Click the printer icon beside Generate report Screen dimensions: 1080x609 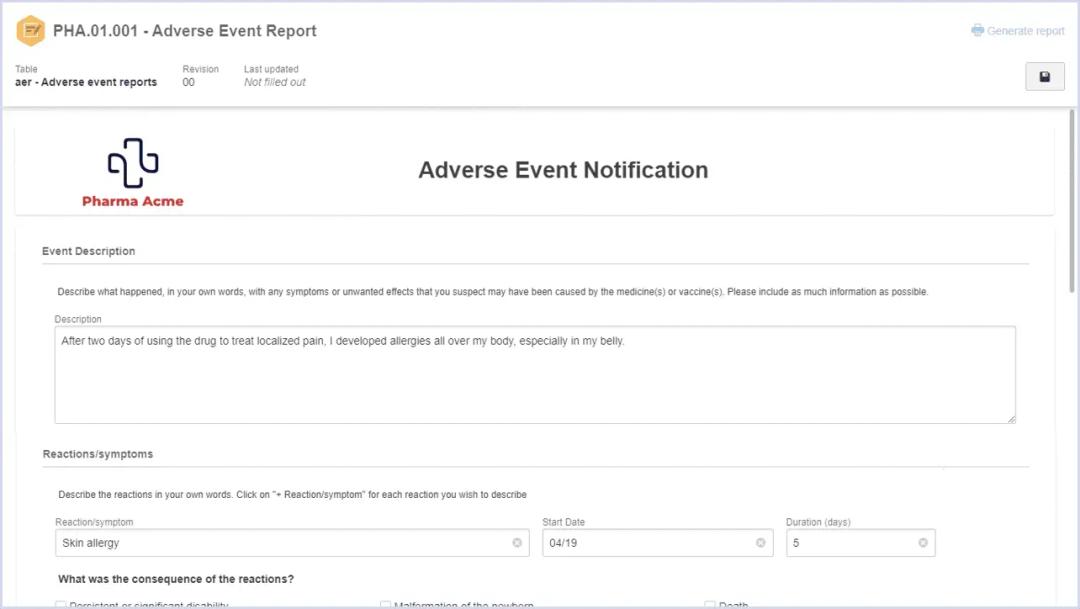click(977, 30)
